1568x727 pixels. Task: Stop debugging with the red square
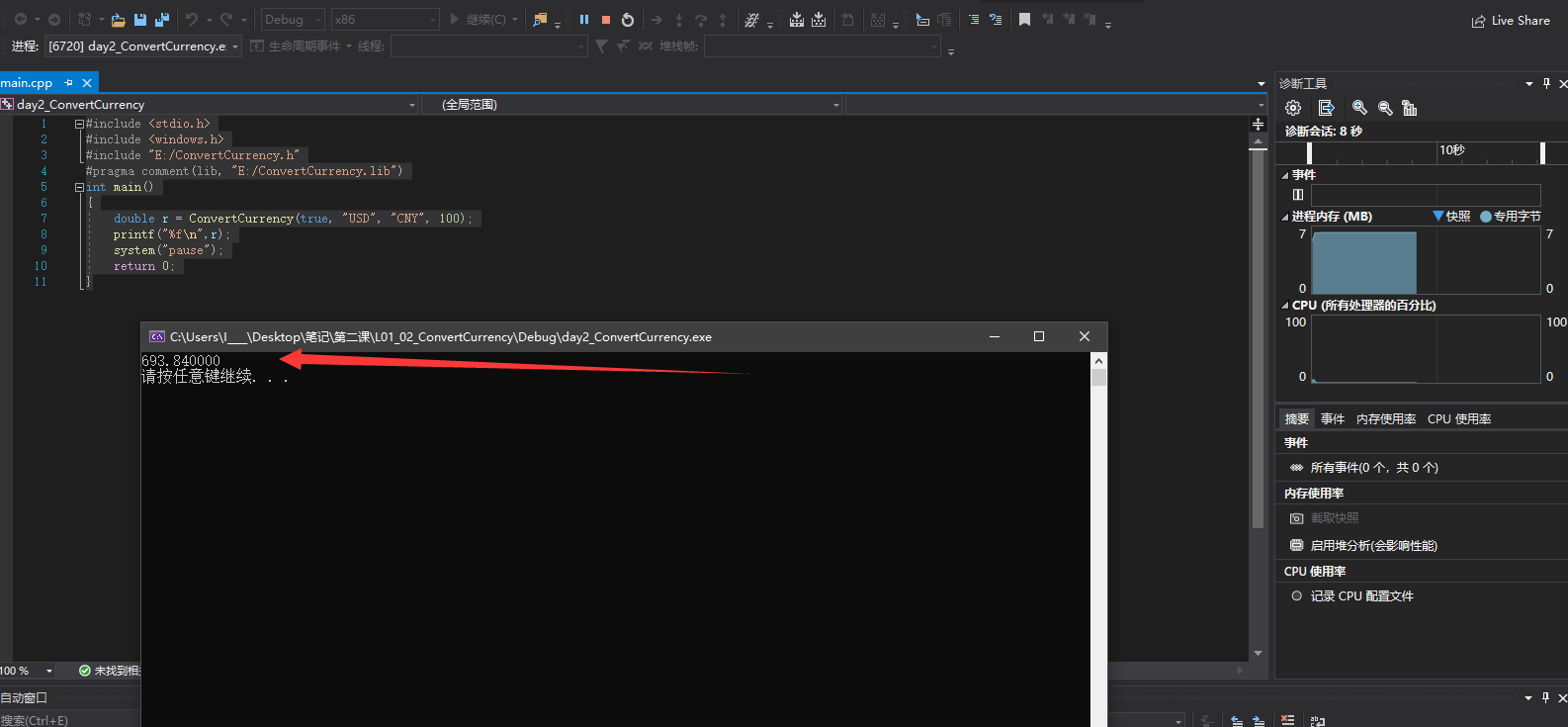point(606,20)
